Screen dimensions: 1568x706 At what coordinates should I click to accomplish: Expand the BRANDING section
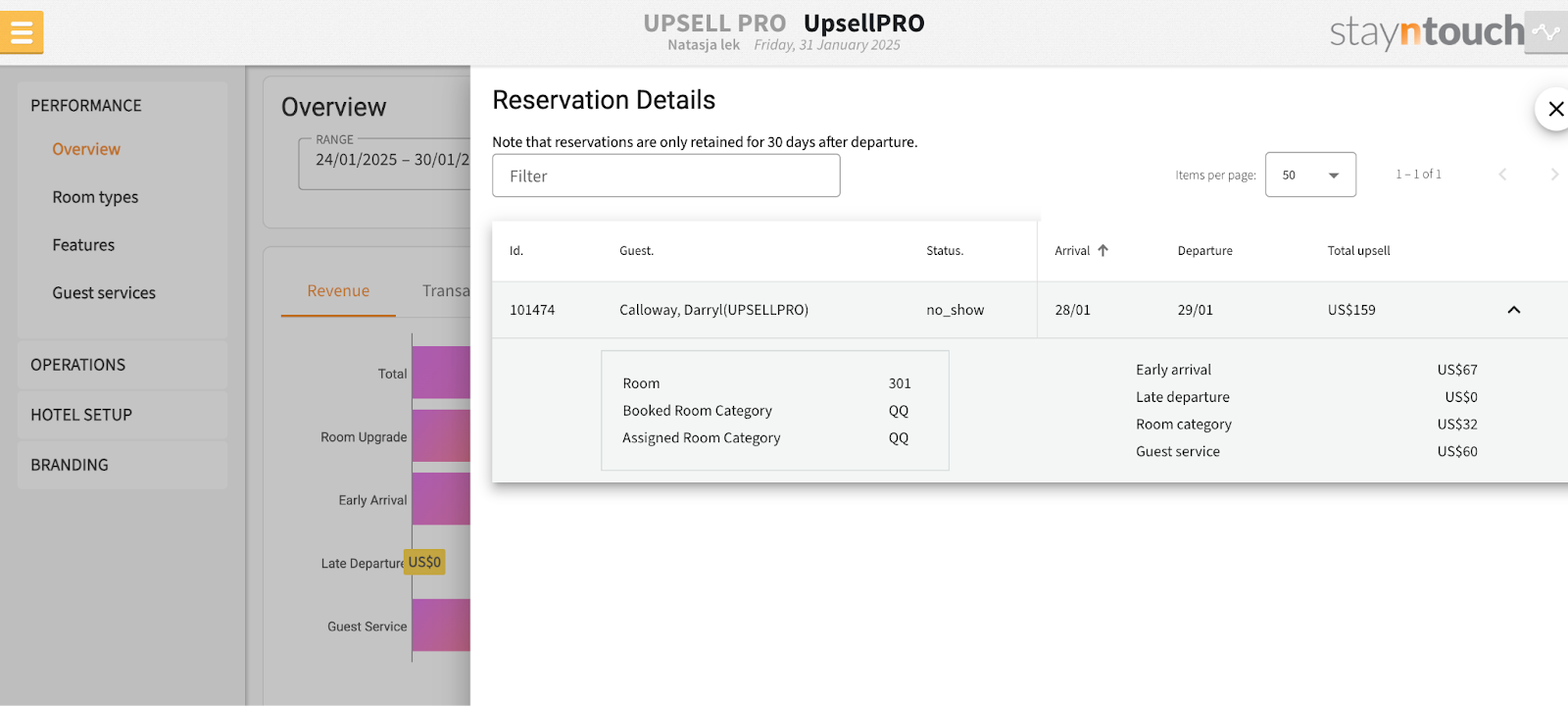[x=122, y=465]
